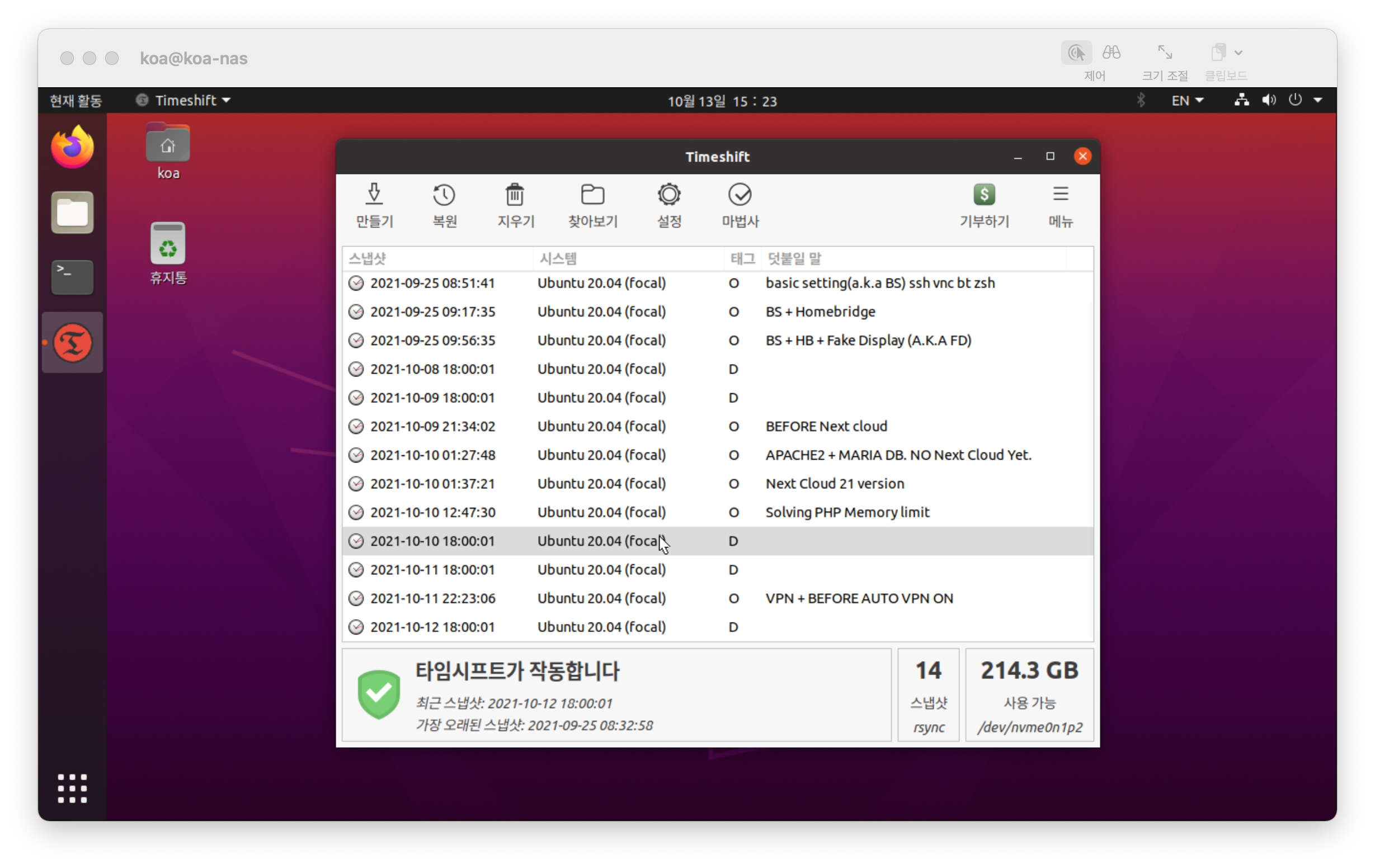This screenshot has height=868, width=1375.
Task: Show applications grid in dock
Action: (x=72, y=789)
